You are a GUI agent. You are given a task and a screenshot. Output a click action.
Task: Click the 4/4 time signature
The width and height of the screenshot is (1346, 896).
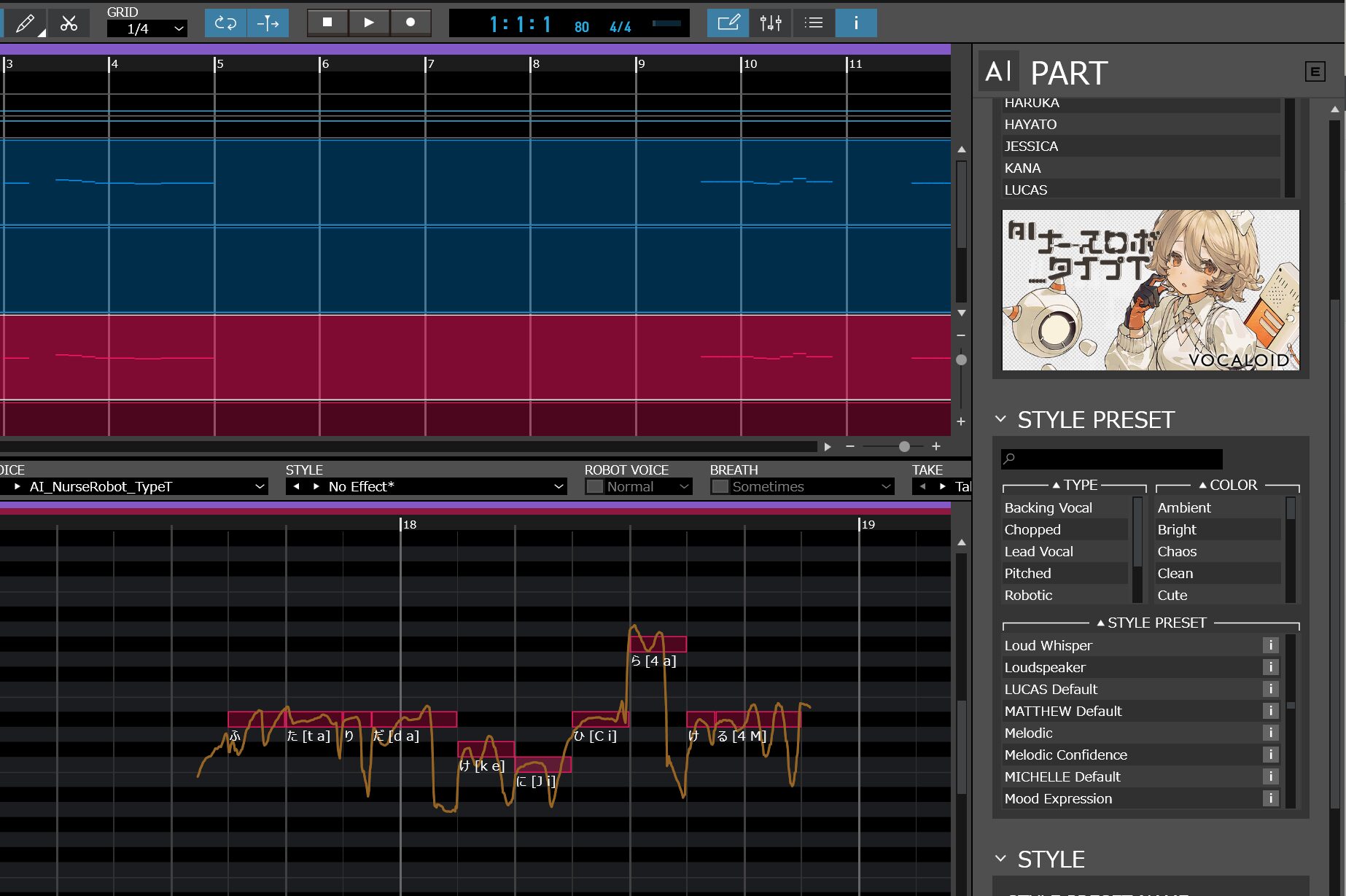pyautogui.click(x=620, y=27)
